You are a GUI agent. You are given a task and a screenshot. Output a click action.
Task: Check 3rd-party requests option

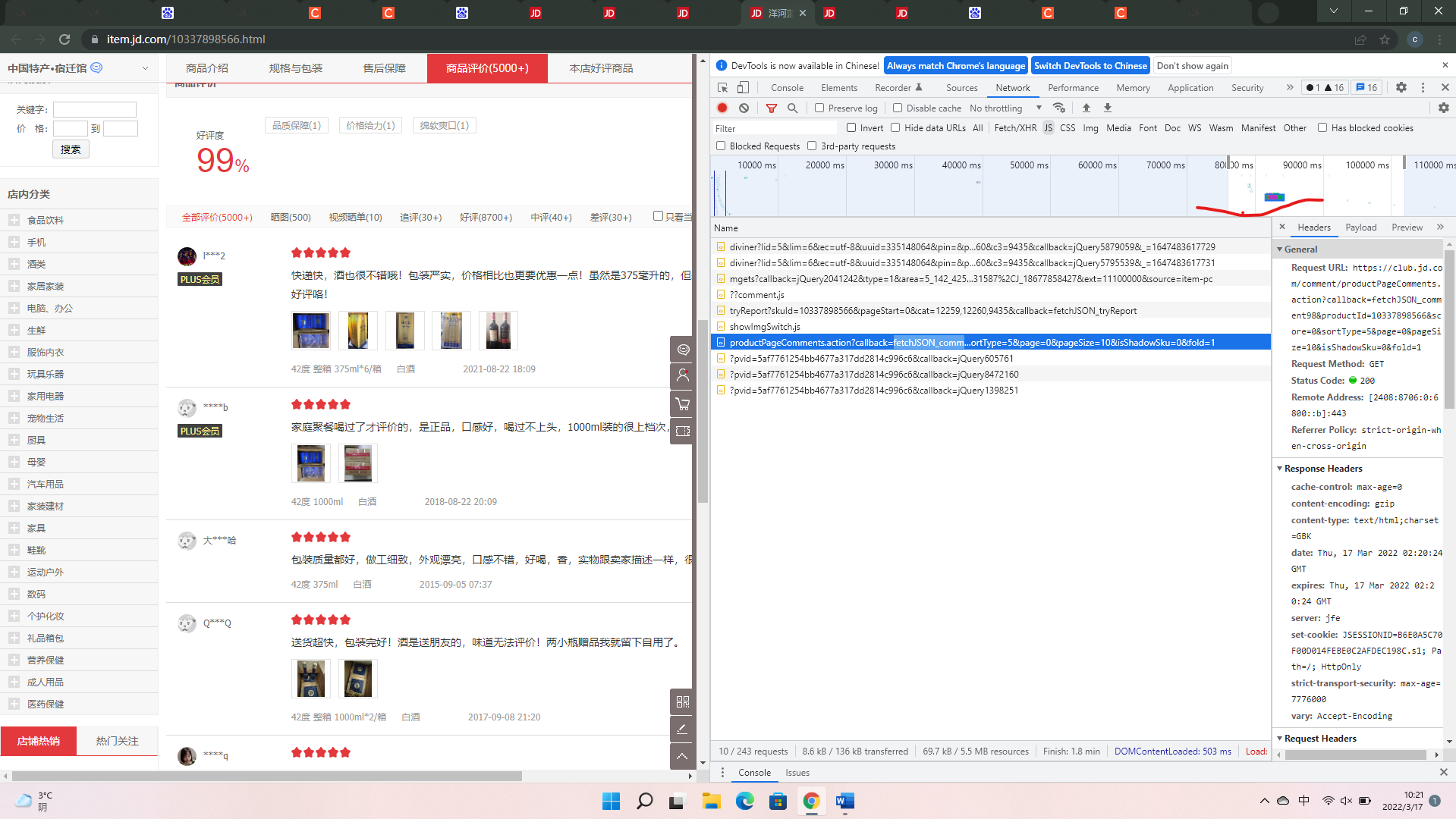(812, 146)
